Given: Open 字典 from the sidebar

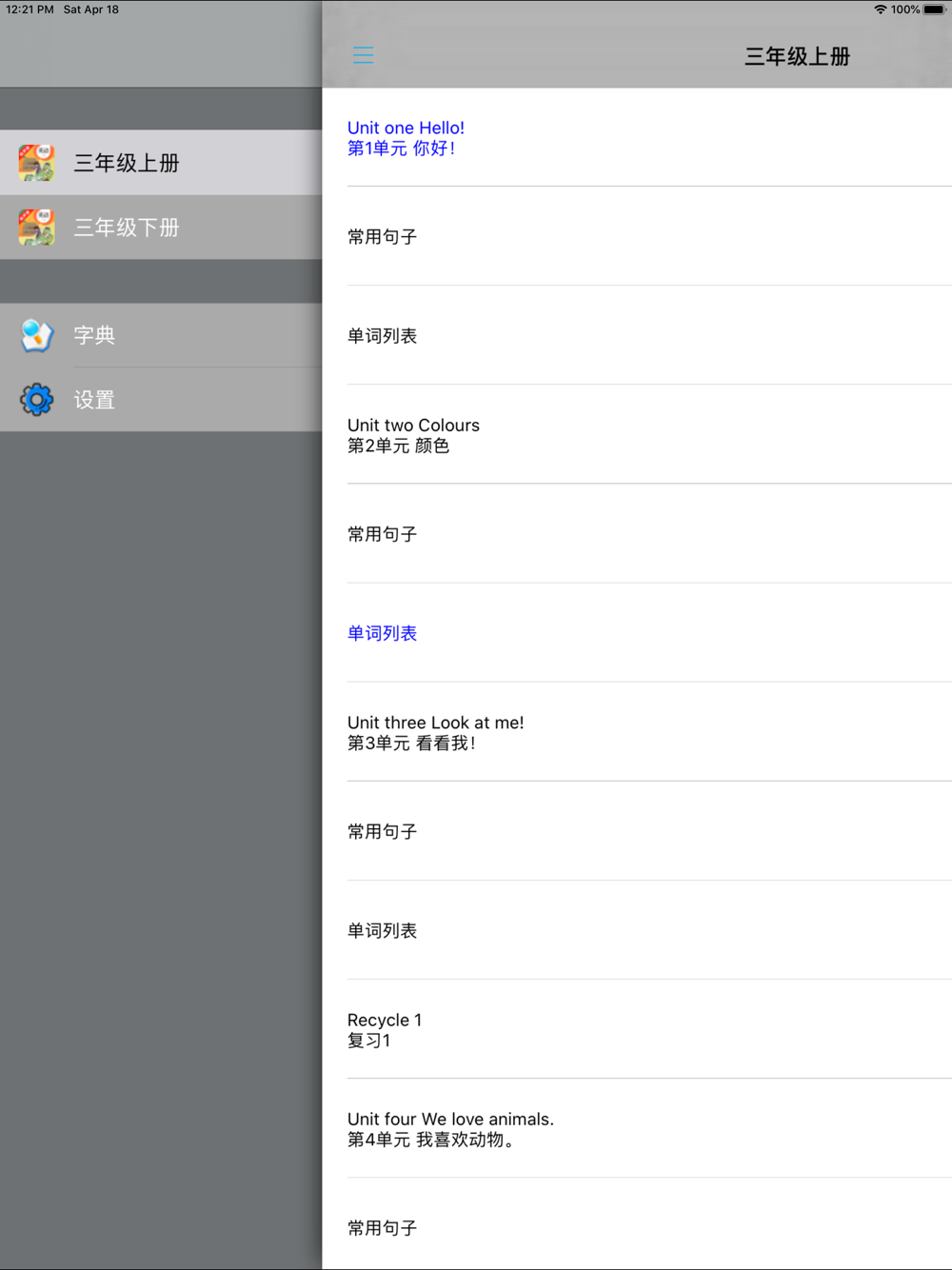Looking at the screenshot, I should 161,335.
